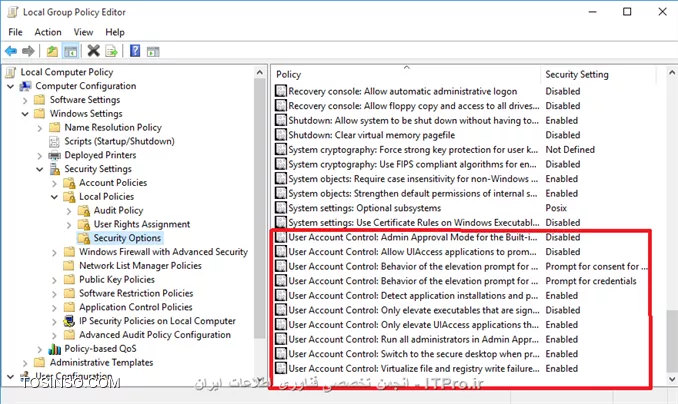Expand the Name Resolution Policy node

[40, 128]
